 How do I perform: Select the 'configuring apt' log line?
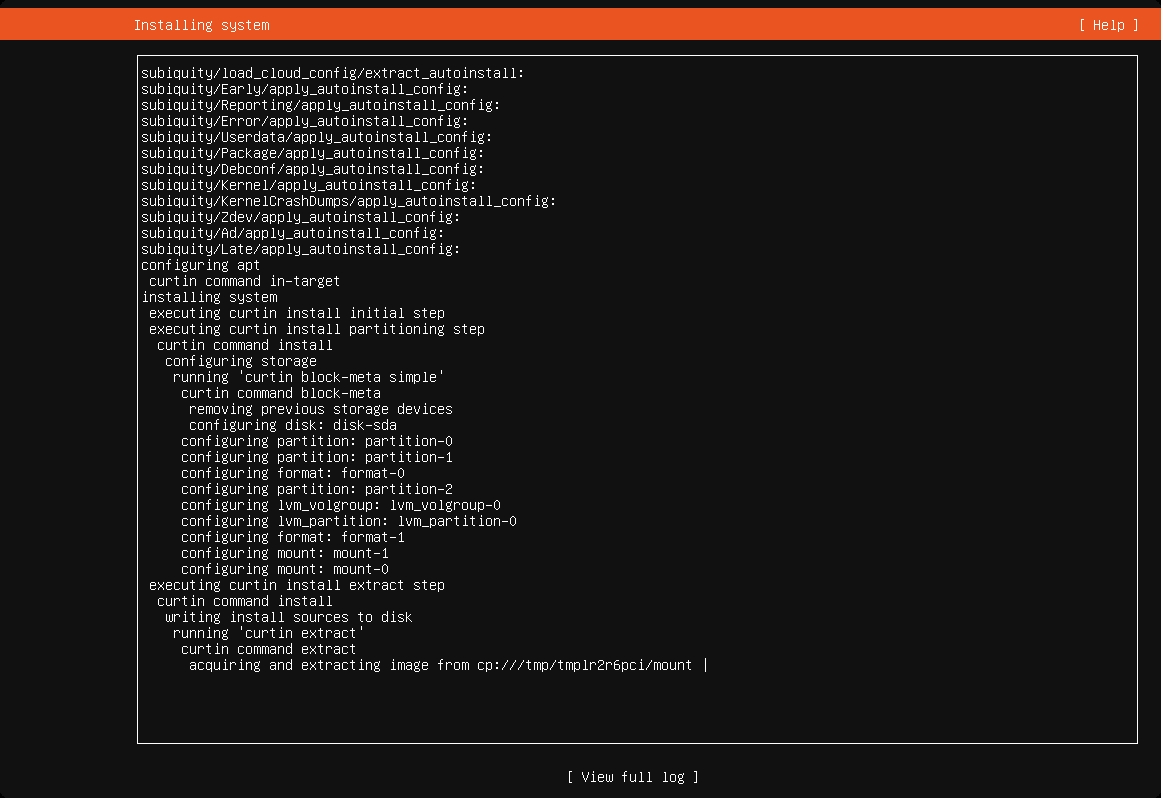tap(201, 265)
